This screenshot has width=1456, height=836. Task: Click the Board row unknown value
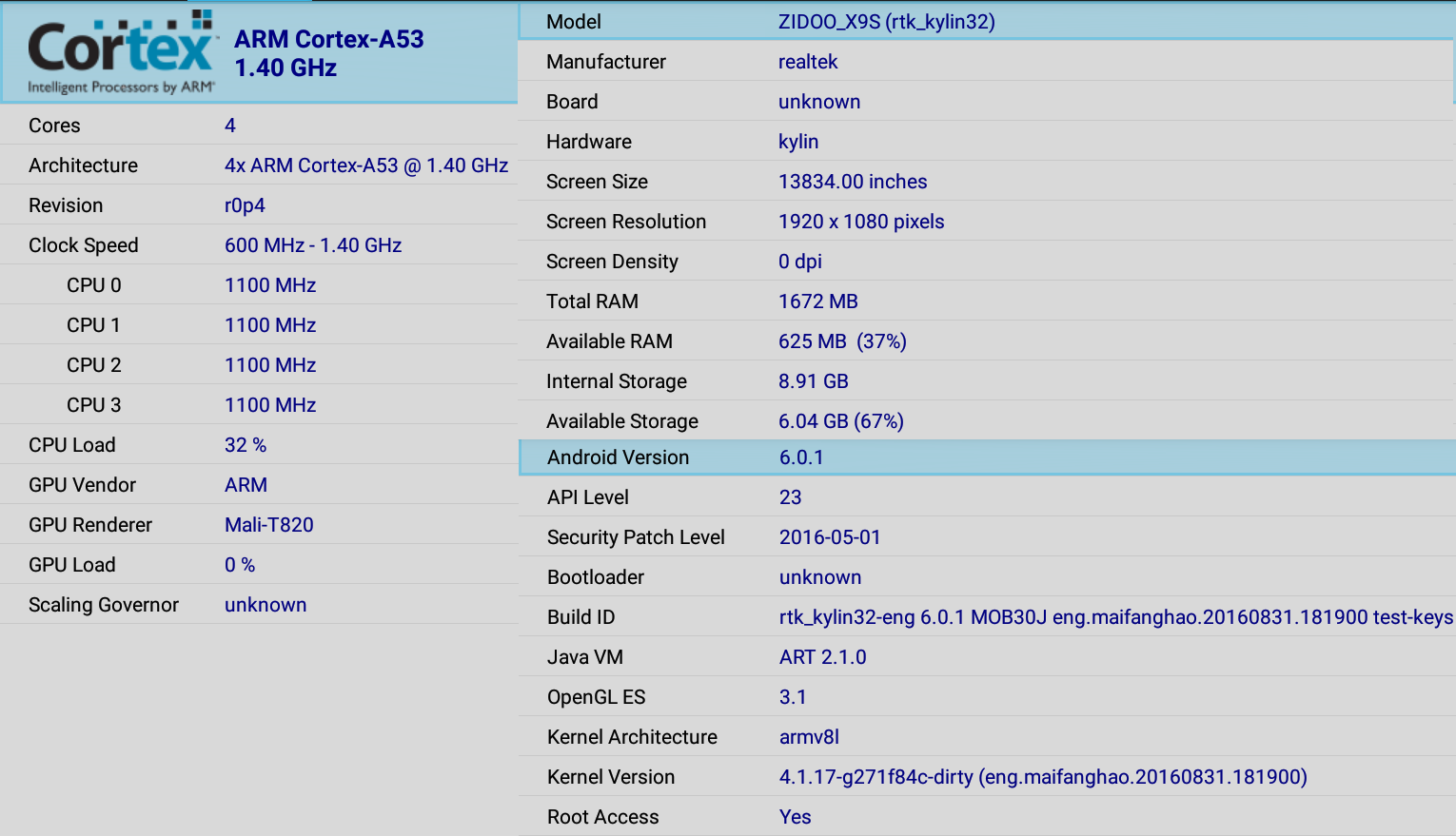point(819,102)
